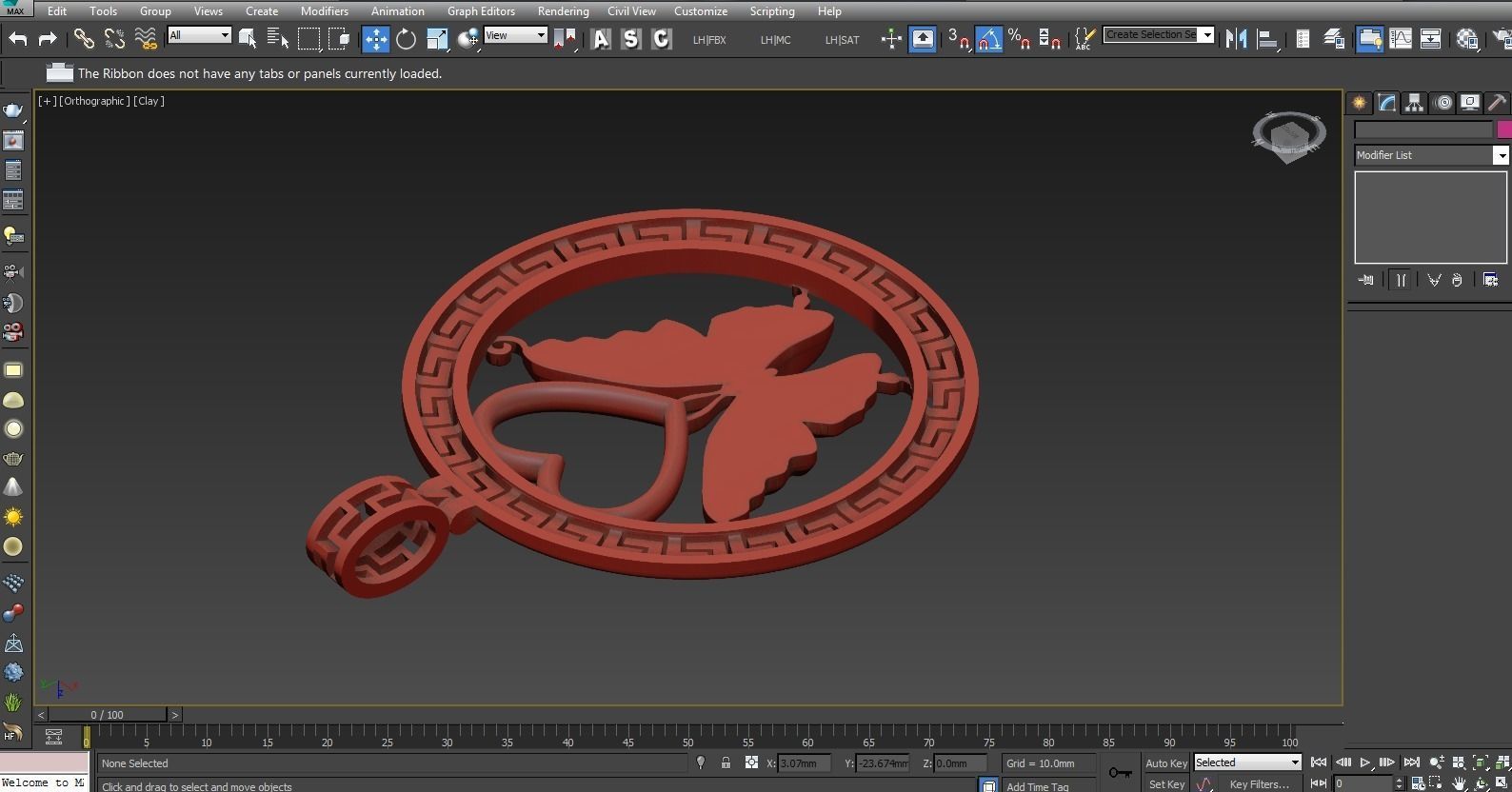Open the key filter Selected dropdown
1512x792 pixels.
(1247, 762)
